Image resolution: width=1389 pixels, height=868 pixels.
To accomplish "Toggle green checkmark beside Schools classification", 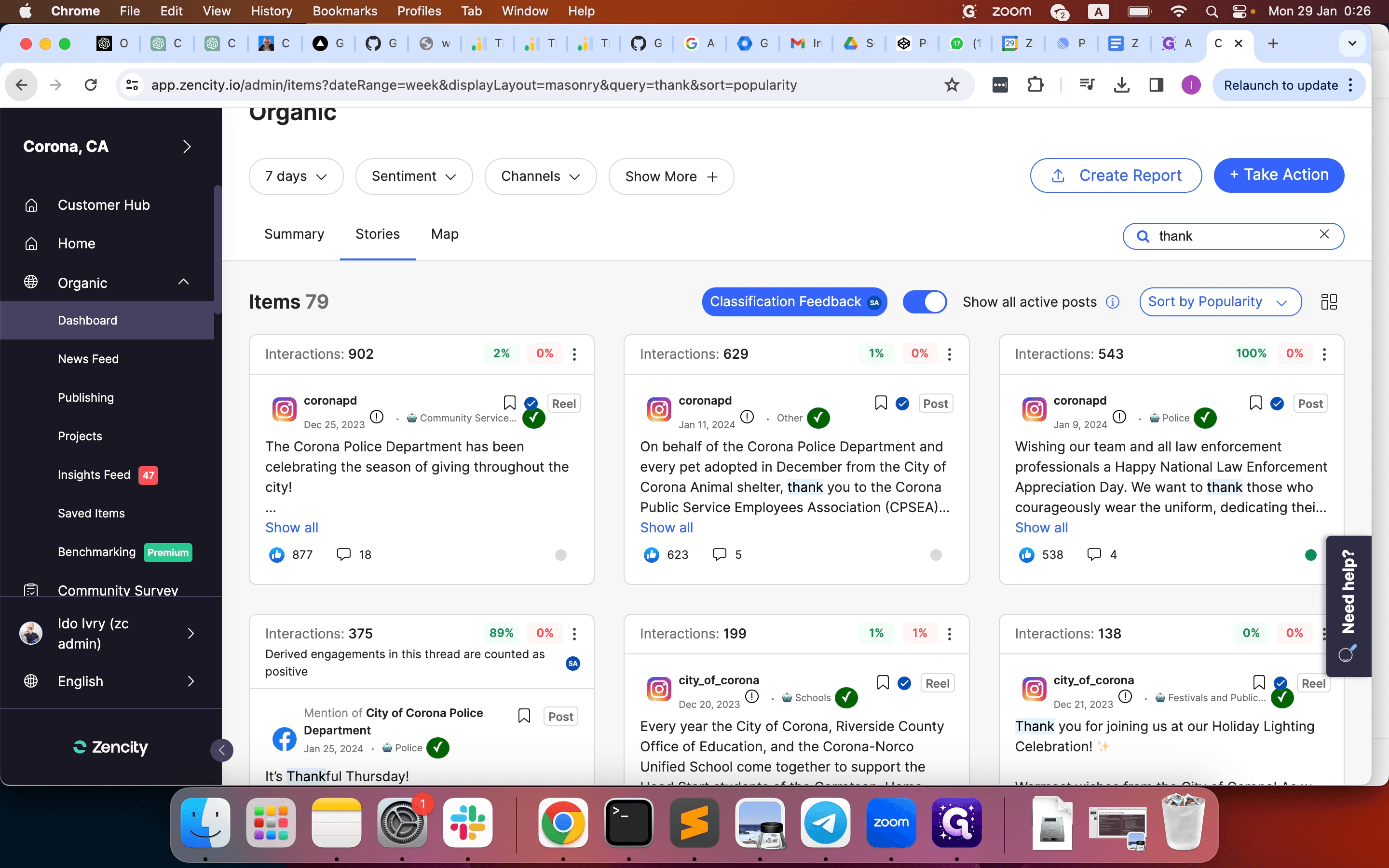I will pos(846,697).
